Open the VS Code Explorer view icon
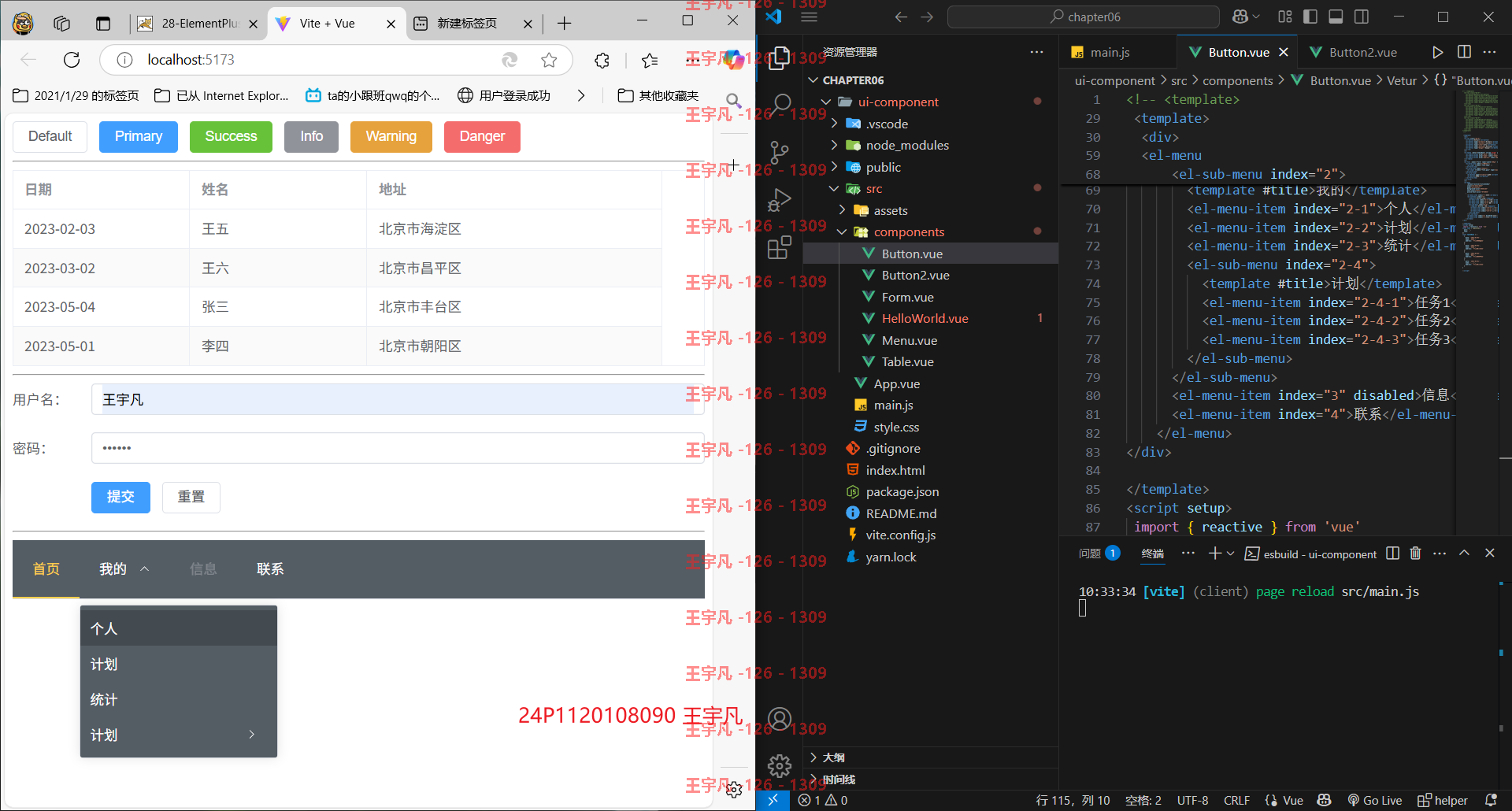This screenshot has width=1512, height=811. [780, 58]
